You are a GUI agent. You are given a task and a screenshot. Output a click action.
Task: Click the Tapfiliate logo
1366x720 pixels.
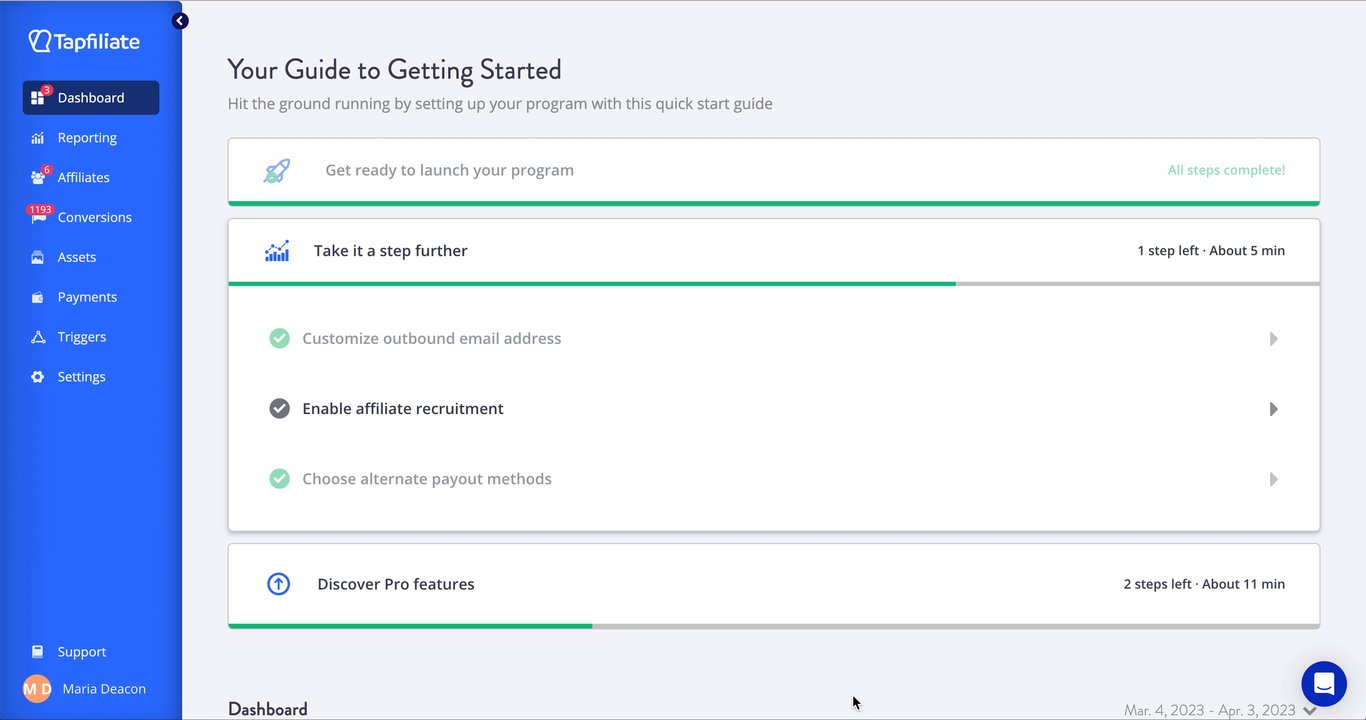pos(84,41)
